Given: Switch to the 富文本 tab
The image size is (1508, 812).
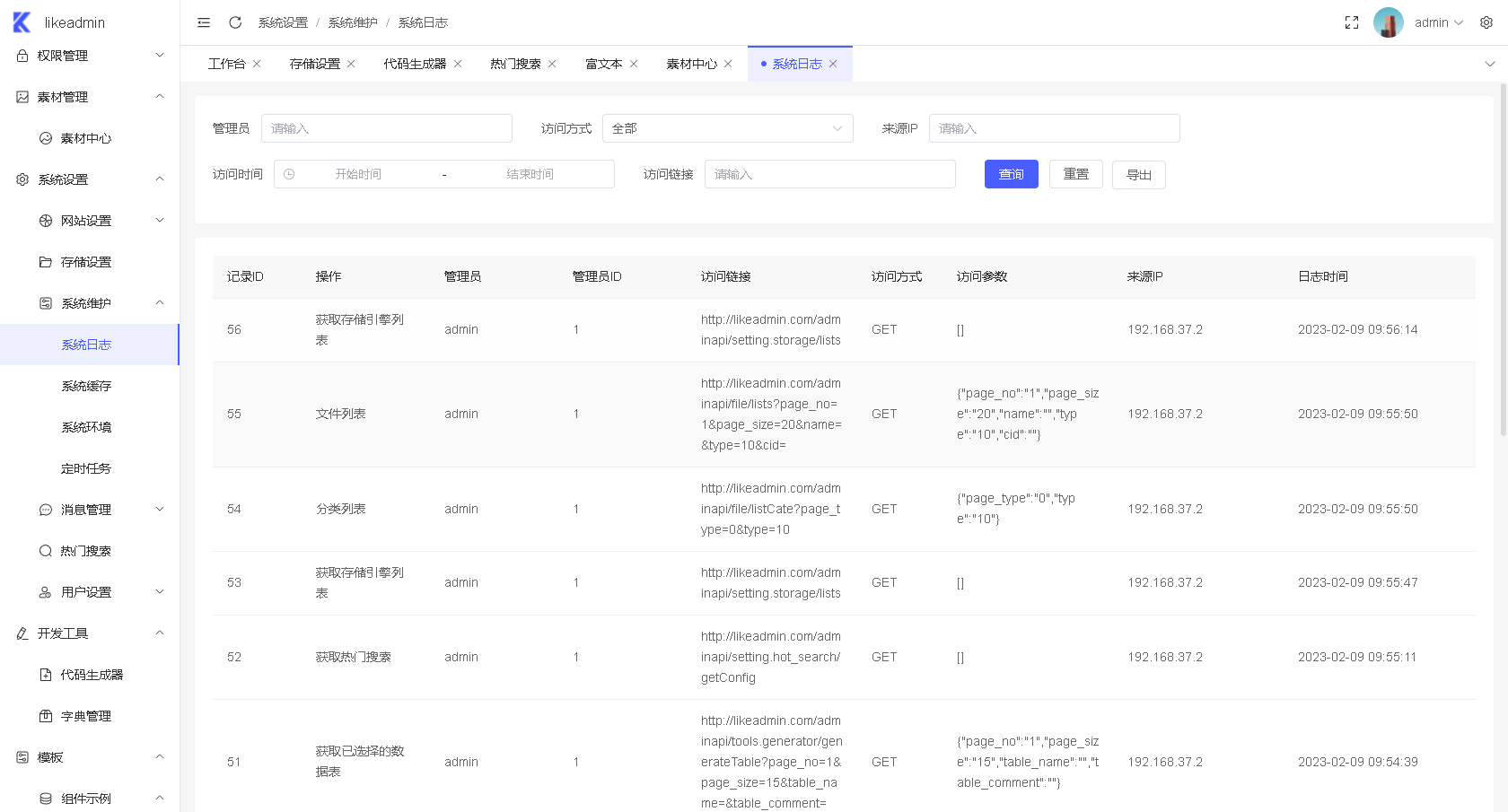Looking at the screenshot, I should [x=603, y=64].
